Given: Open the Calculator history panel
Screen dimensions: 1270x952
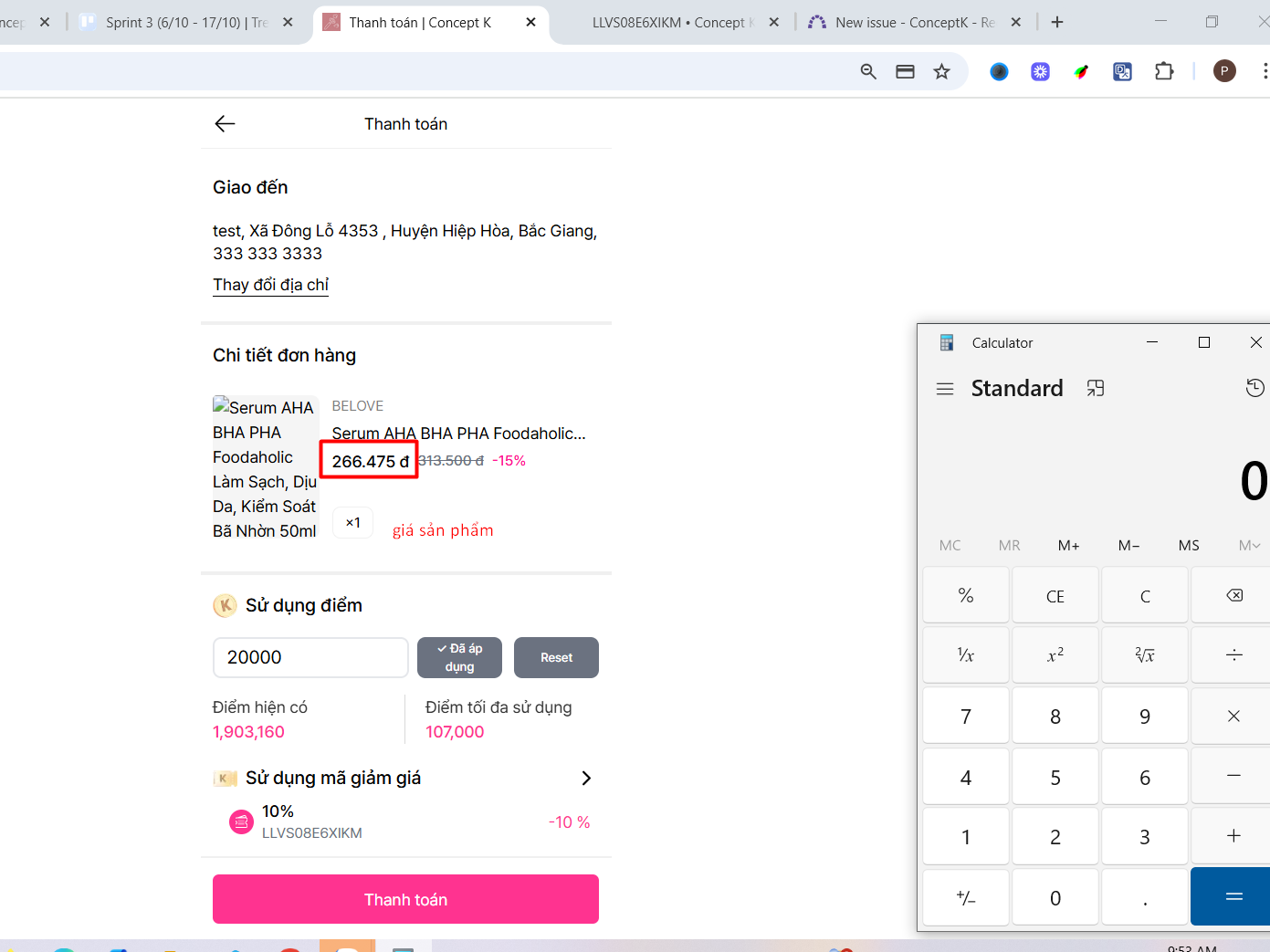Looking at the screenshot, I should (x=1254, y=389).
